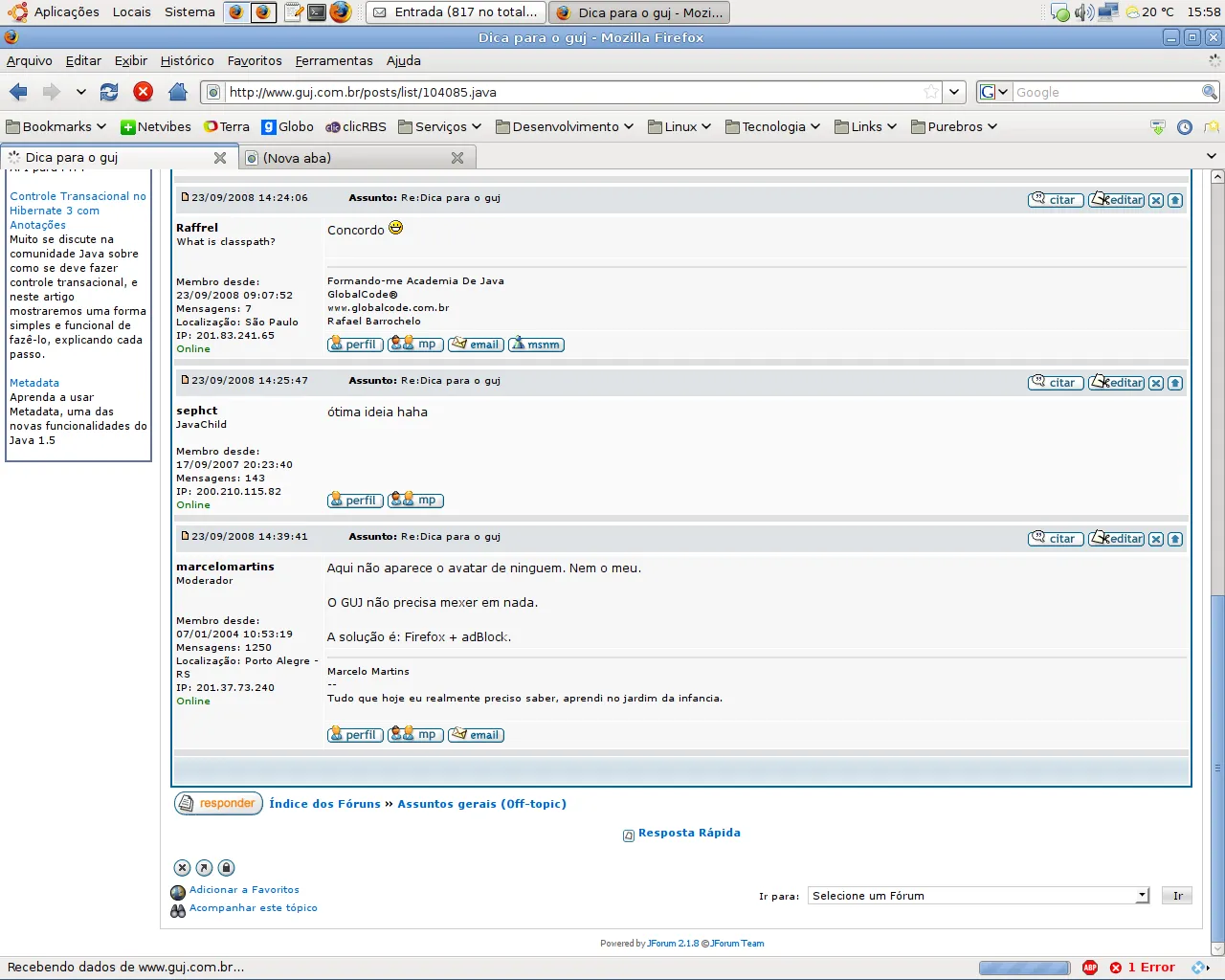Open the Netvibes bookmark

point(155,126)
